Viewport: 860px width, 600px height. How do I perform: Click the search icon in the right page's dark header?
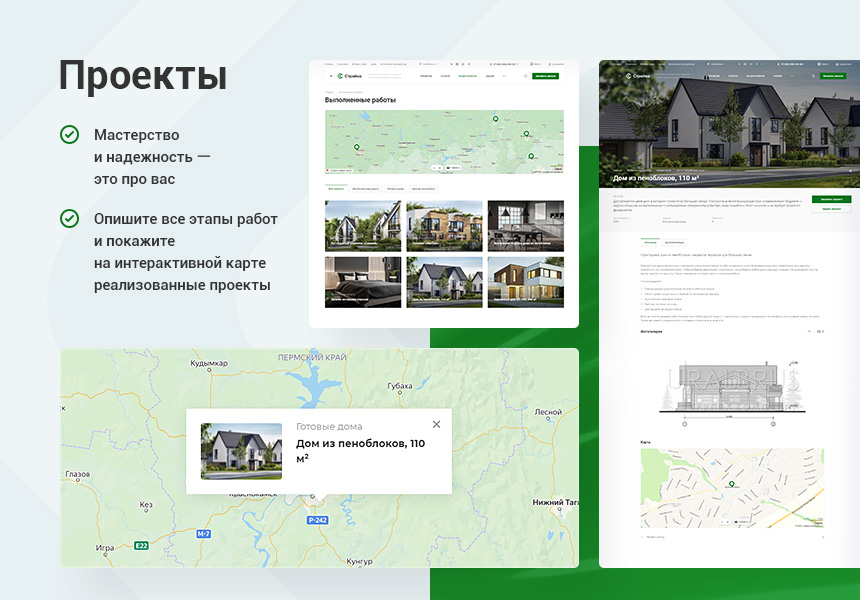click(x=811, y=75)
